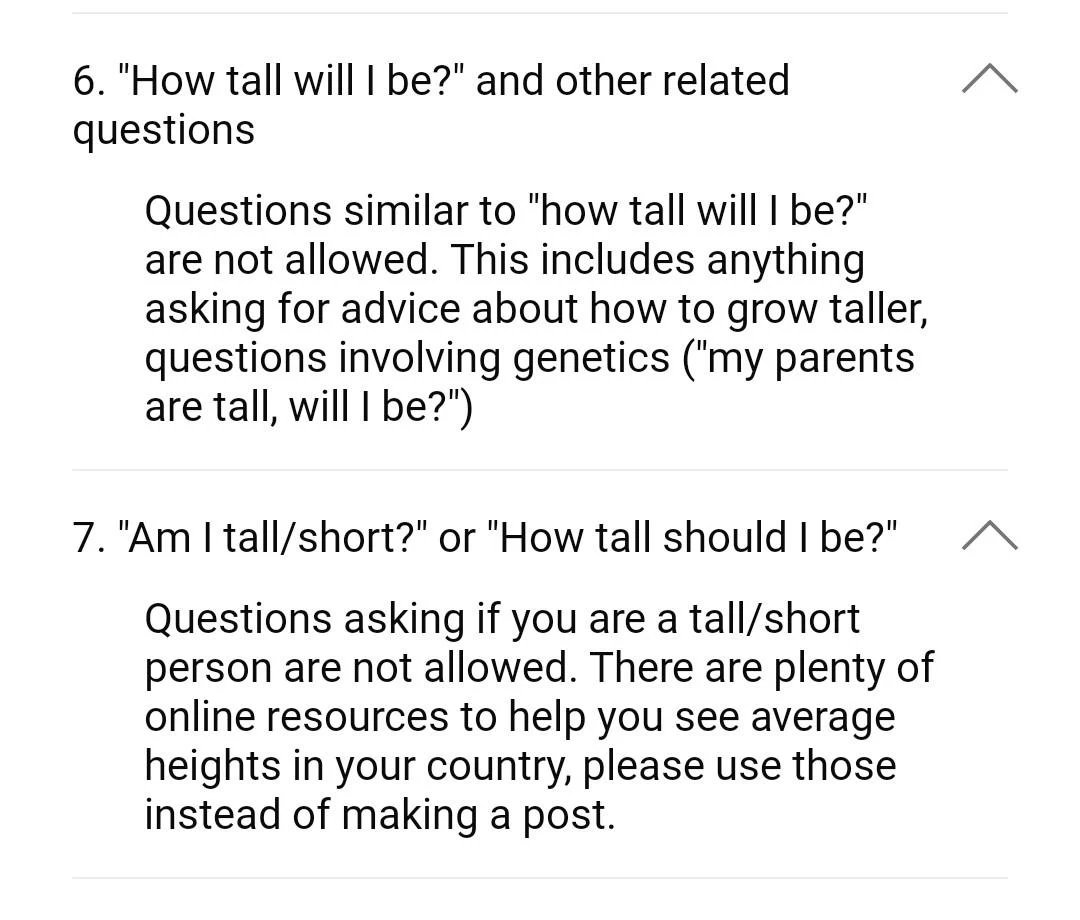Screen dimensions: 1080x920
Task: Select the rule 7 "Am I tall/short?" heading
Action: [x=272, y=538]
